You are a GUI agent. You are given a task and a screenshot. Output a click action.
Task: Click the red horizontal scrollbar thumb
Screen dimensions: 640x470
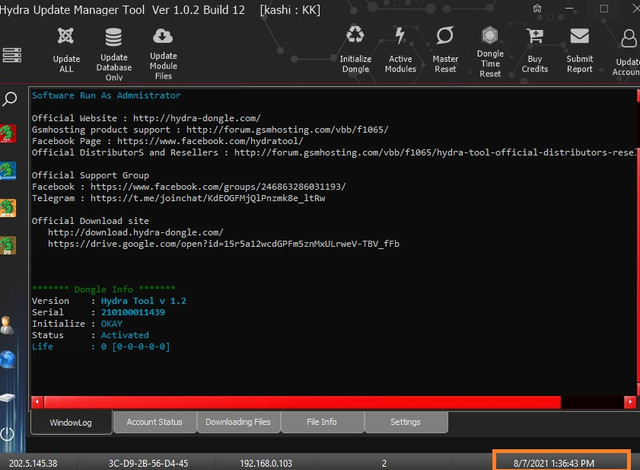click(302, 402)
